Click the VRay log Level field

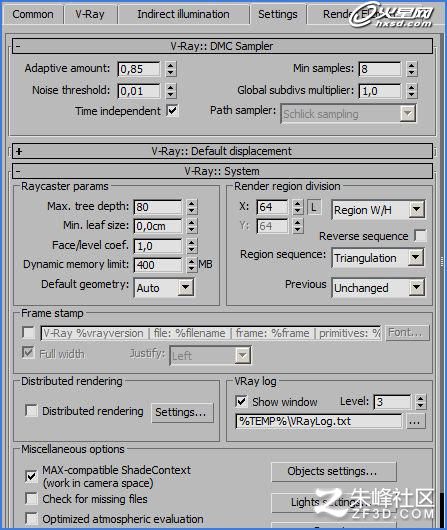[x=392, y=402]
